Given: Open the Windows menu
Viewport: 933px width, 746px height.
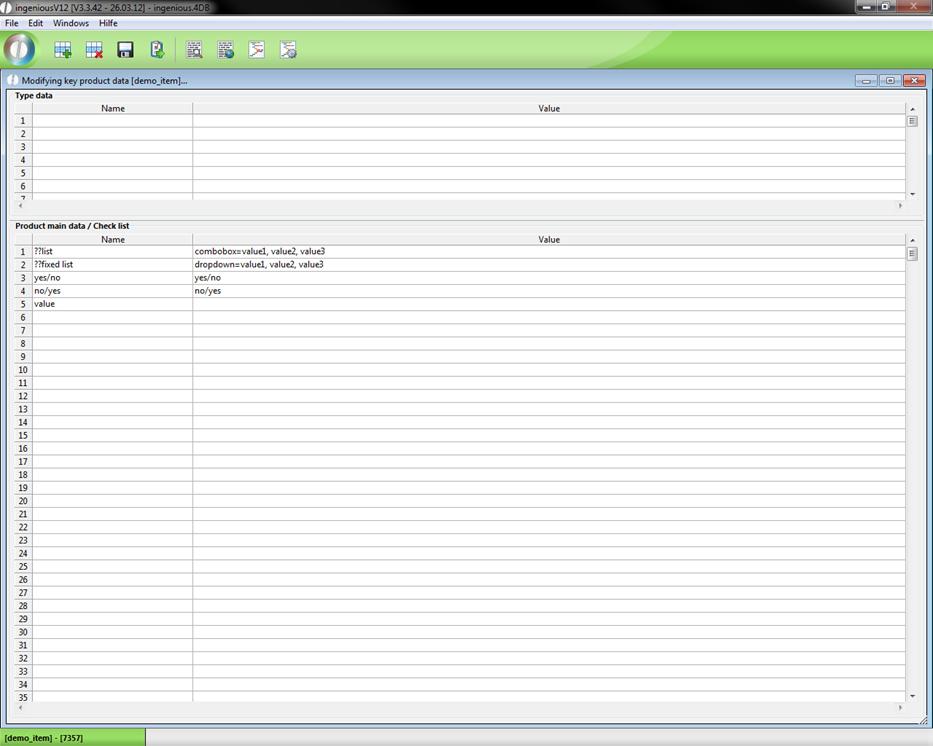Looking at the screenshot, I should coord(71,23).
